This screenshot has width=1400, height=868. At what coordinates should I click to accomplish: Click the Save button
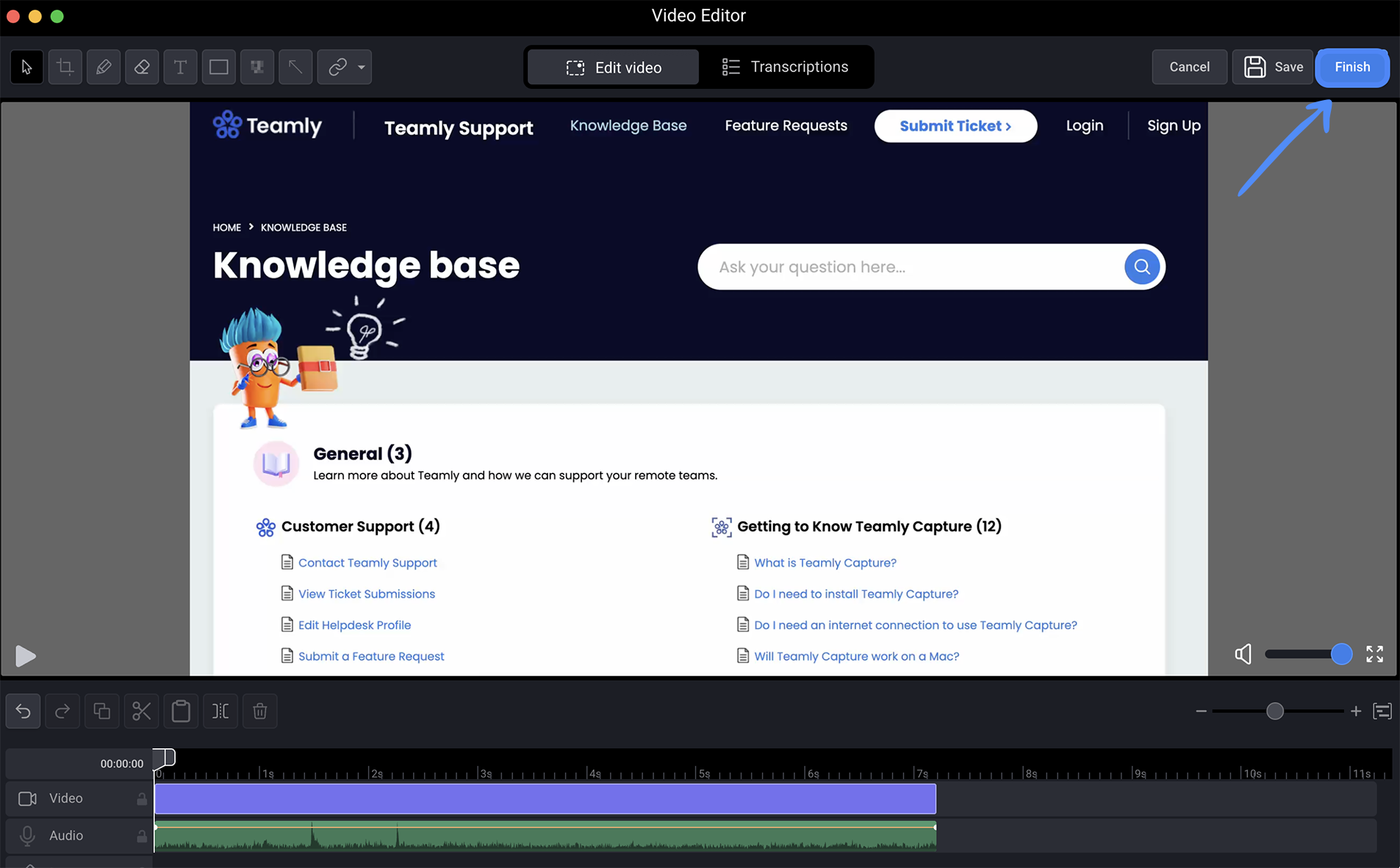[x=1273, y=67]
